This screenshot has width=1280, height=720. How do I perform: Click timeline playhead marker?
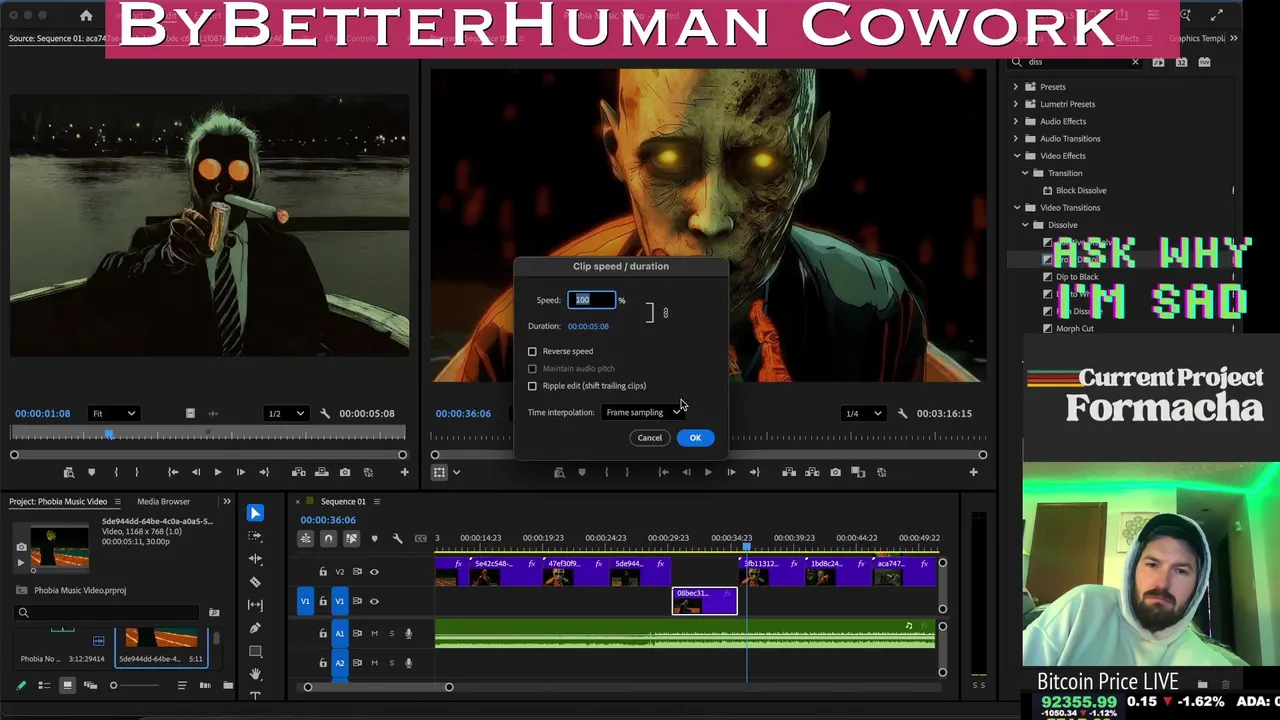coord(746,546)
